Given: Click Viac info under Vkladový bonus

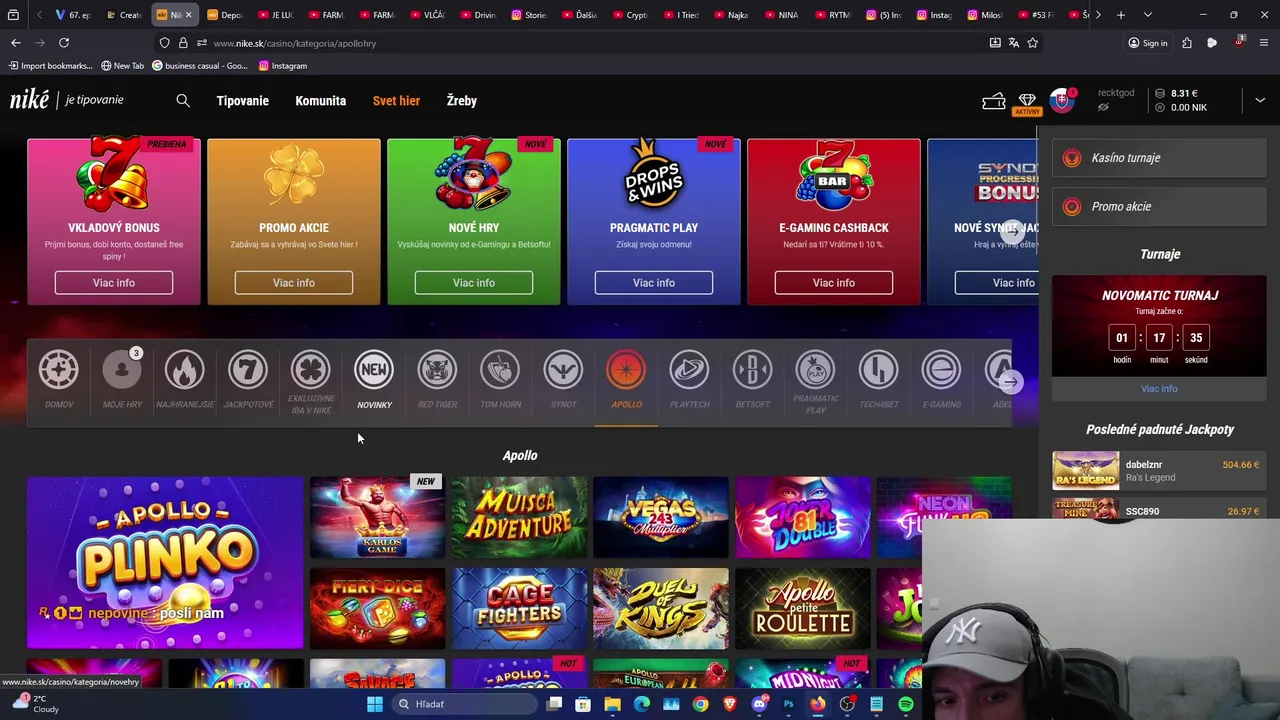Looking at the screenshot, I should [x=114, y=283].
